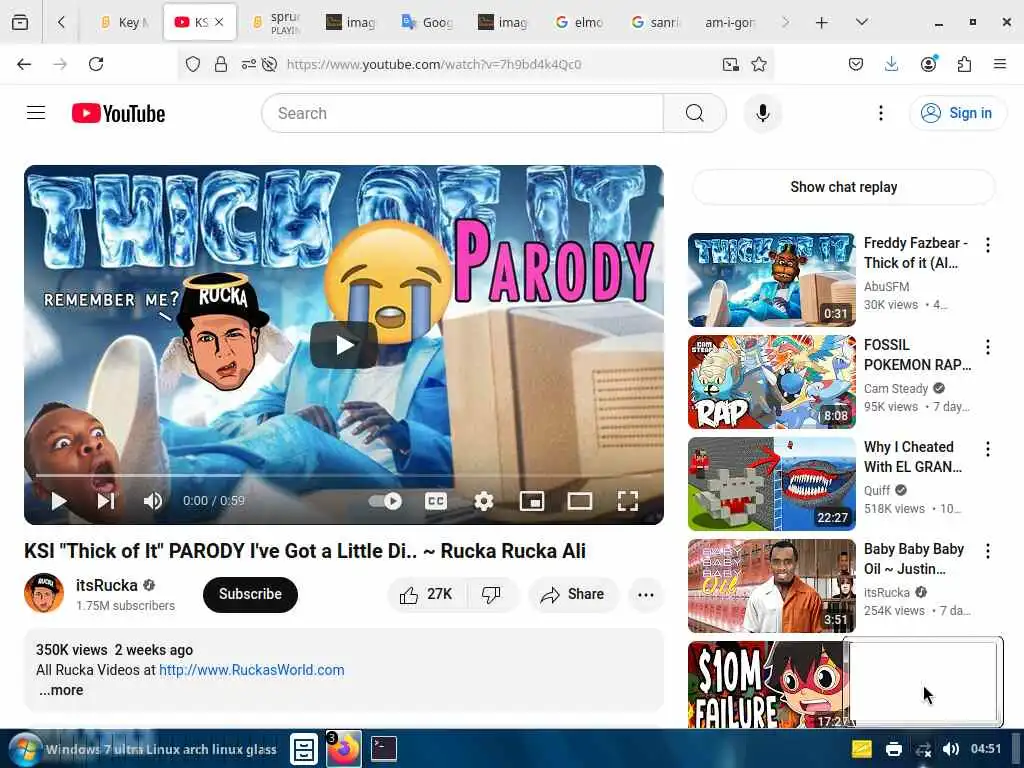Open FOSSIL POKEMON RAP video title

[x=917, y=355]
